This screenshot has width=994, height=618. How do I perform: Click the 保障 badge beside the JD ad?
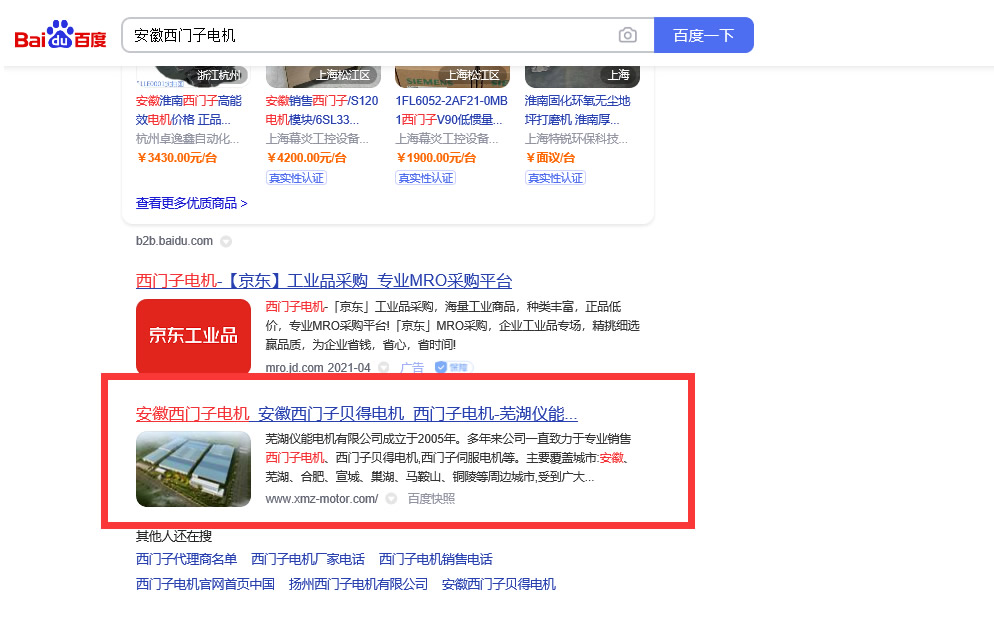[453, 368]
